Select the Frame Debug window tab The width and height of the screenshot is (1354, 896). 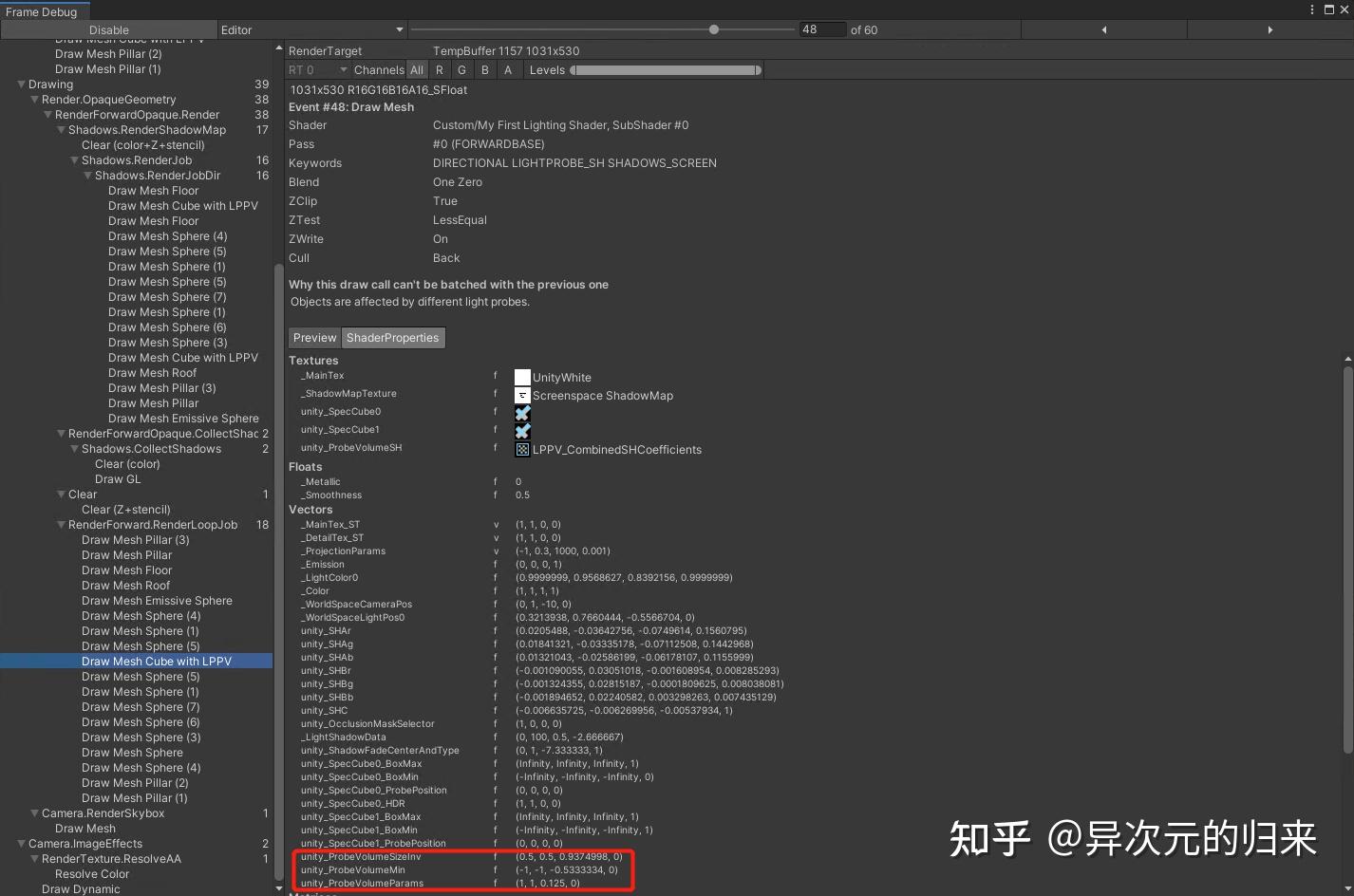tap(40, 11)
